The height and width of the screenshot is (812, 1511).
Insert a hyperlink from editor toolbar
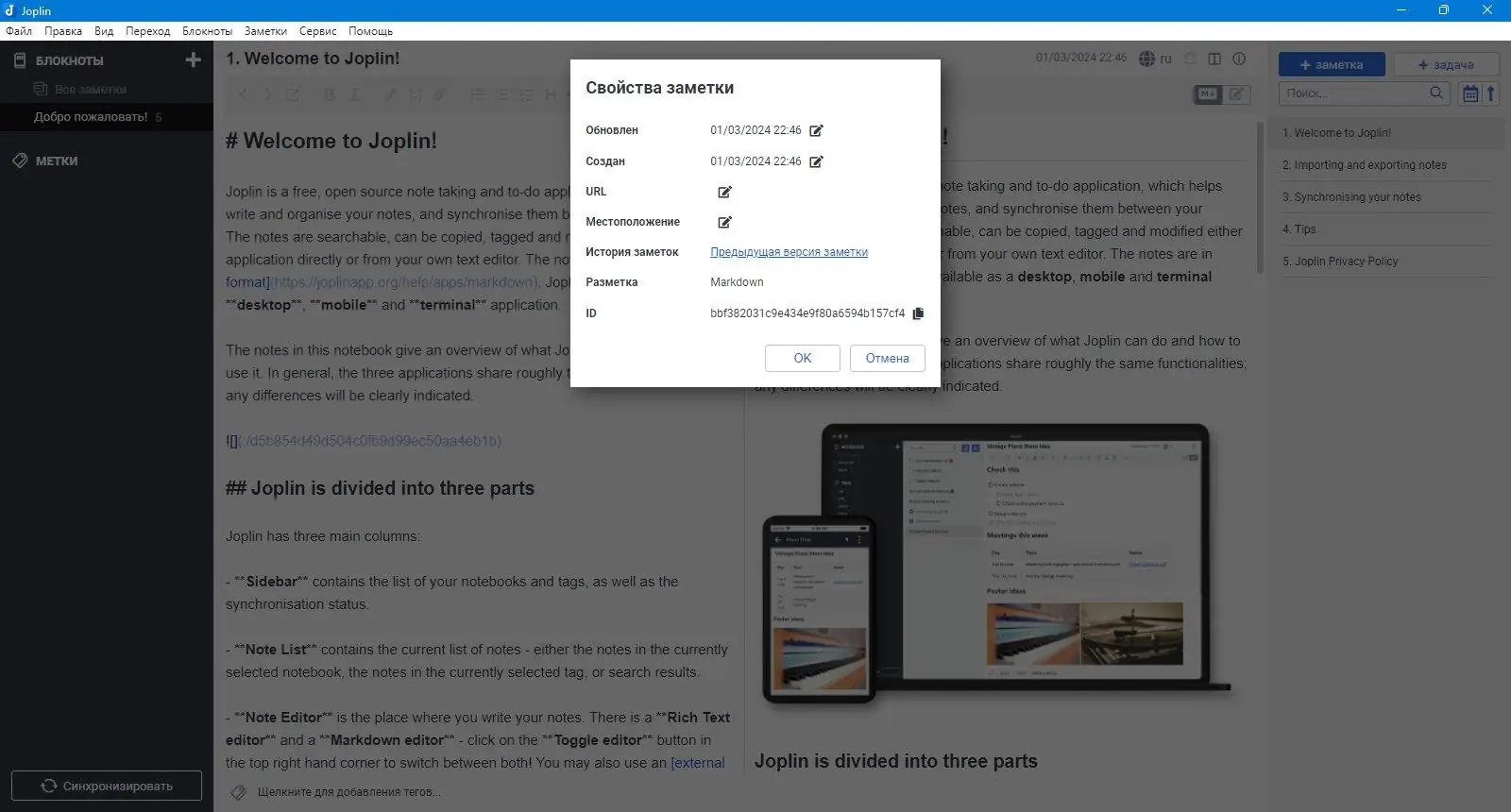(x=390, y=94)
